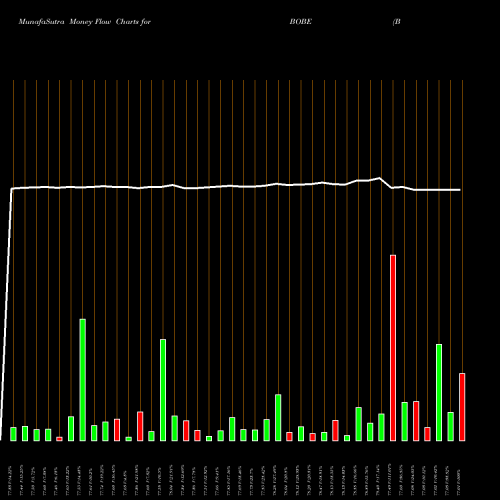Select the tallest red money flow bar
Image resolution: width=500 pixels, height=500 pixels.
point(393,348)
